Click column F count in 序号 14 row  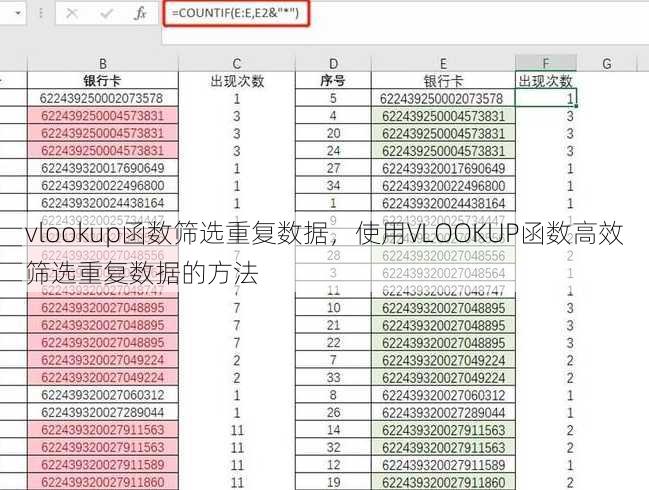(x=546, y=430)
